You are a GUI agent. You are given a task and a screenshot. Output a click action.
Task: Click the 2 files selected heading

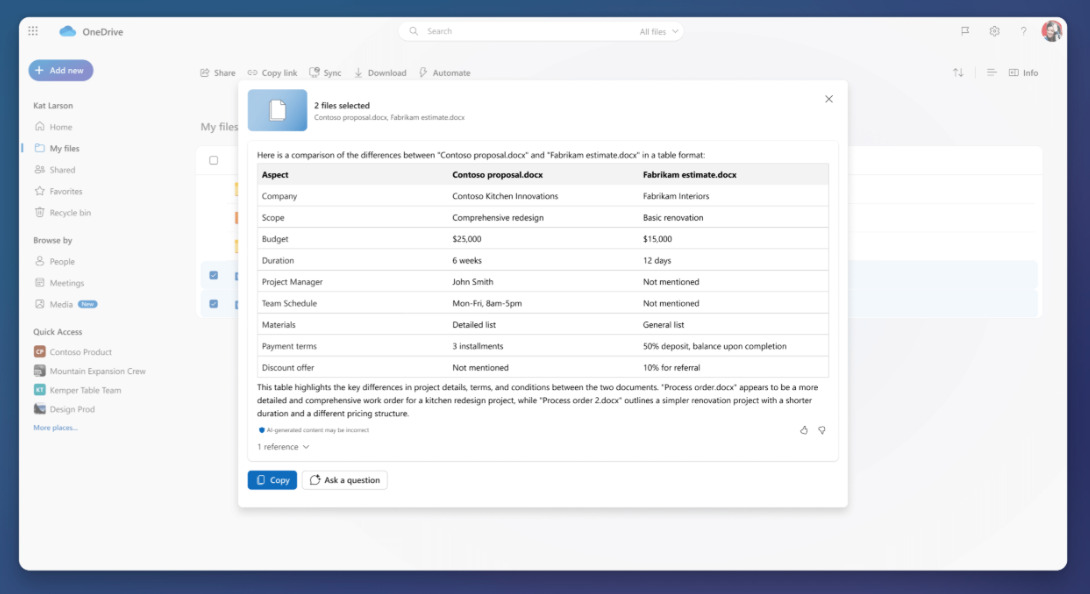(x=341, y=106)
